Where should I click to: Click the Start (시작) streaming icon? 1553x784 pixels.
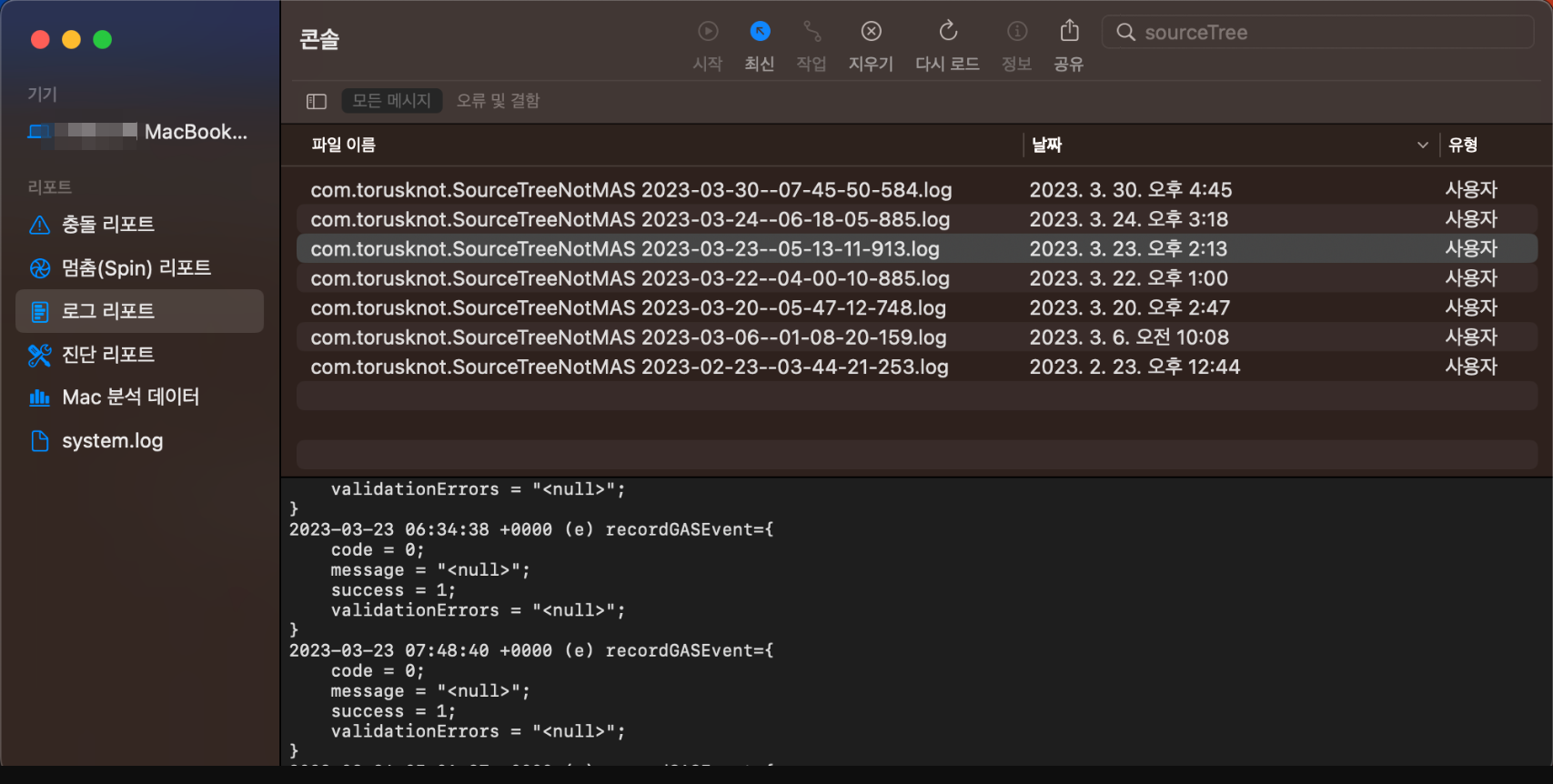(708, 32)
